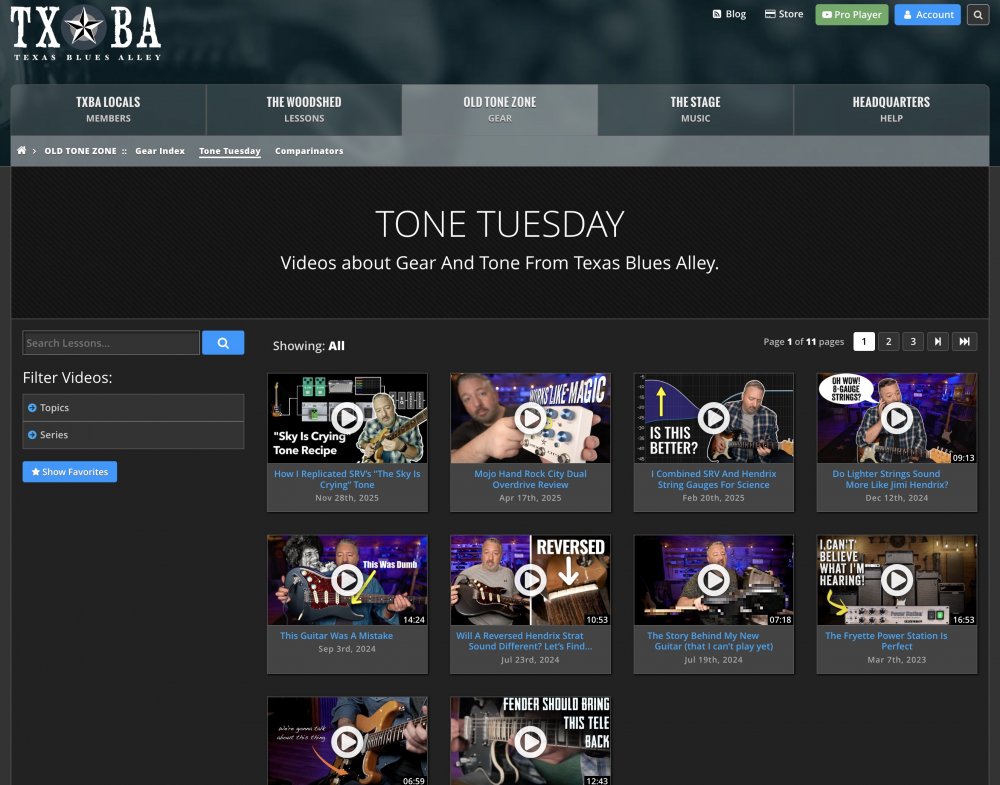This screenshot has height=785, width=1000.
Task: Go to page 2 of results
Action: (888, 342)
